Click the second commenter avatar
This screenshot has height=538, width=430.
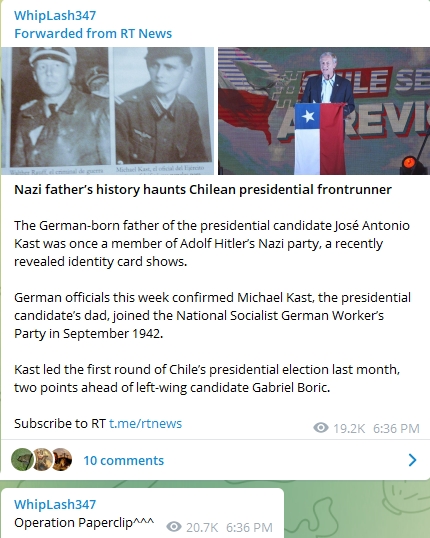click(42, 459)
